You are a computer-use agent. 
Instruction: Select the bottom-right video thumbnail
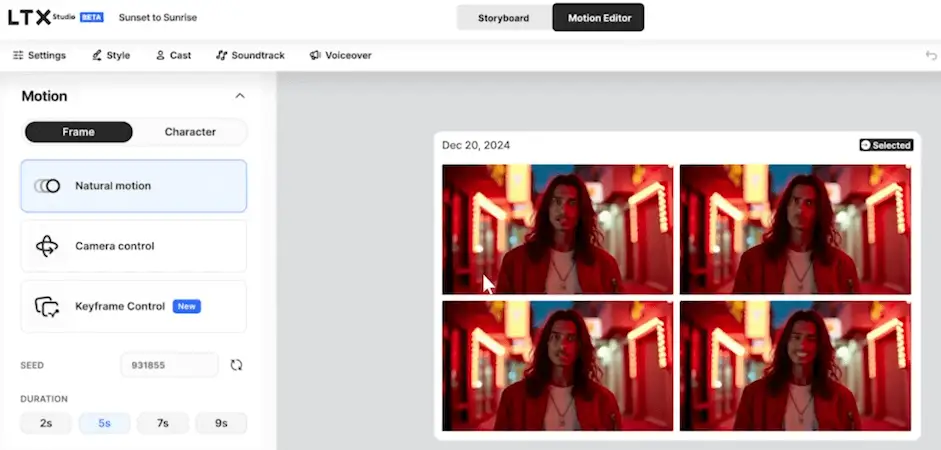[795, 366]
